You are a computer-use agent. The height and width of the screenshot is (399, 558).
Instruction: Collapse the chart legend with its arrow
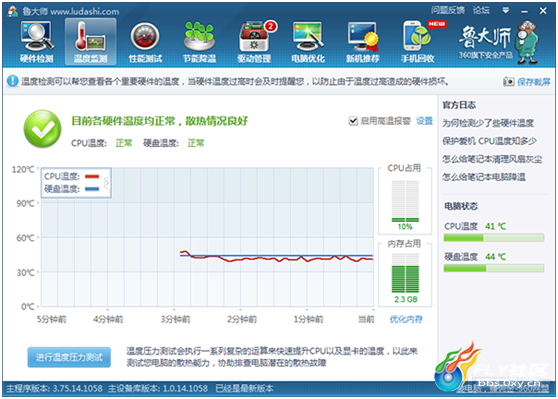pyautogui.click(x=107, y=183)
